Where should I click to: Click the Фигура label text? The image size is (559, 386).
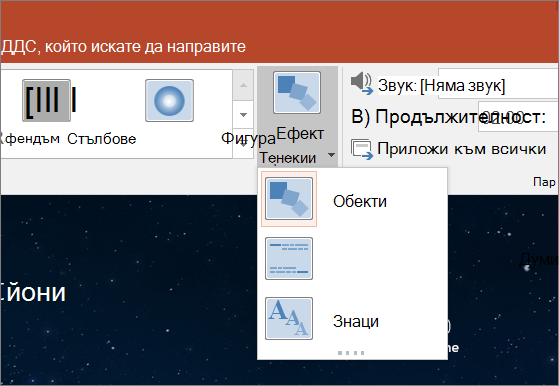click(x=248, y=138)
